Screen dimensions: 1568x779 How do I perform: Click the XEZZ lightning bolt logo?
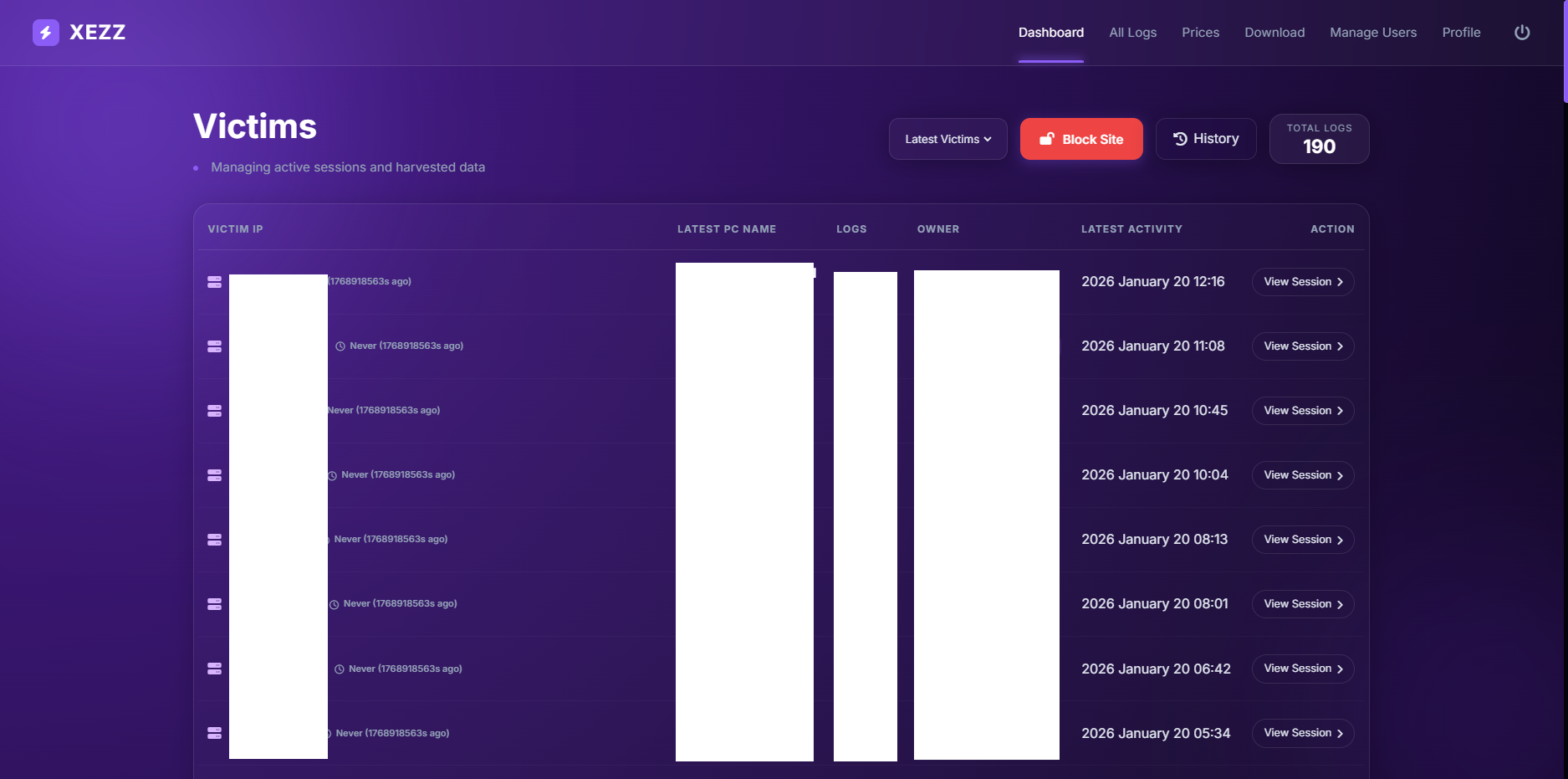46,33
